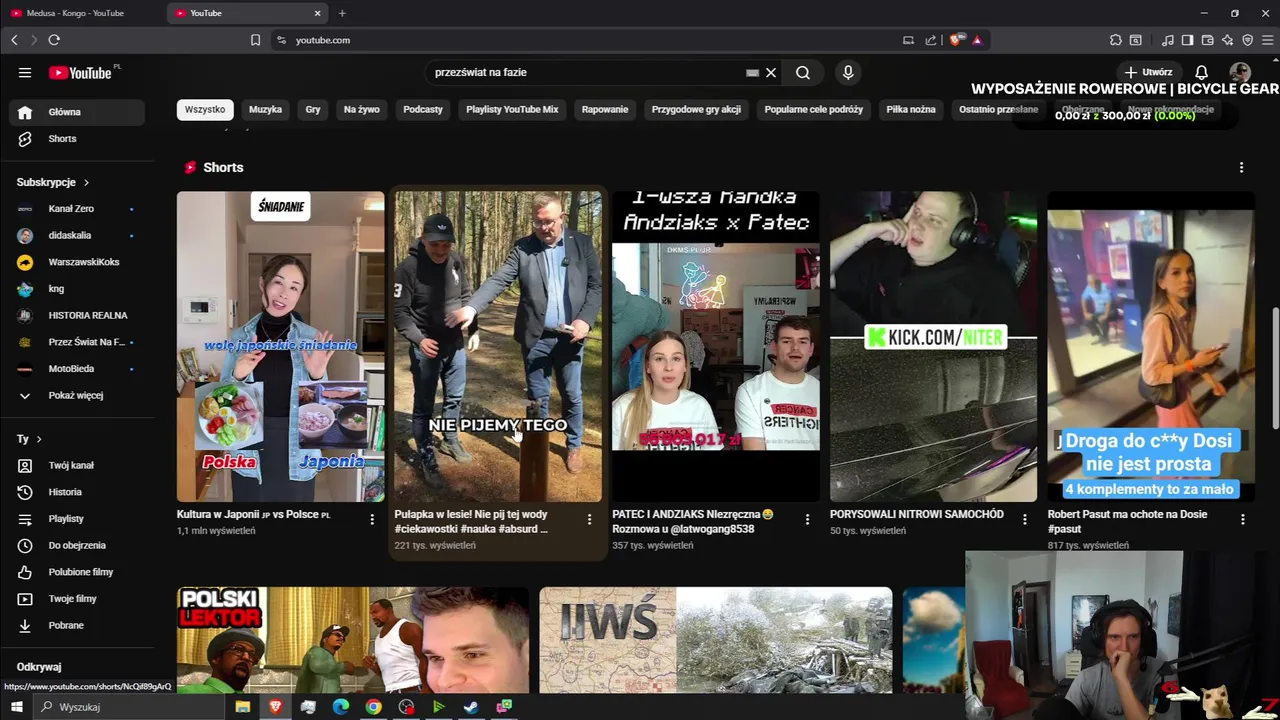Open MotoBieda subscription
Image resolution: width=1280 pixels, height=720 pixels.
pyautogui.click(x=77, y=369)
